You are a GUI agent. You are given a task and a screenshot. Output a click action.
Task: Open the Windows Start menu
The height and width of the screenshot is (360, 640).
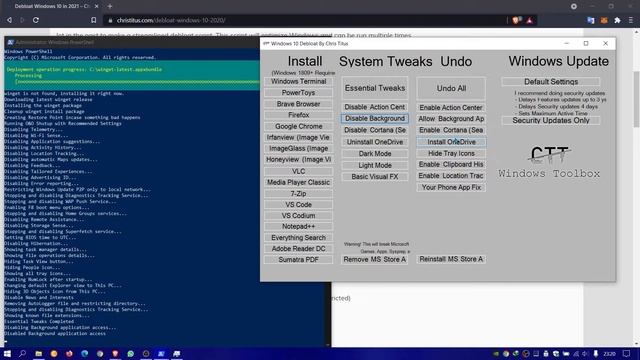7,354
